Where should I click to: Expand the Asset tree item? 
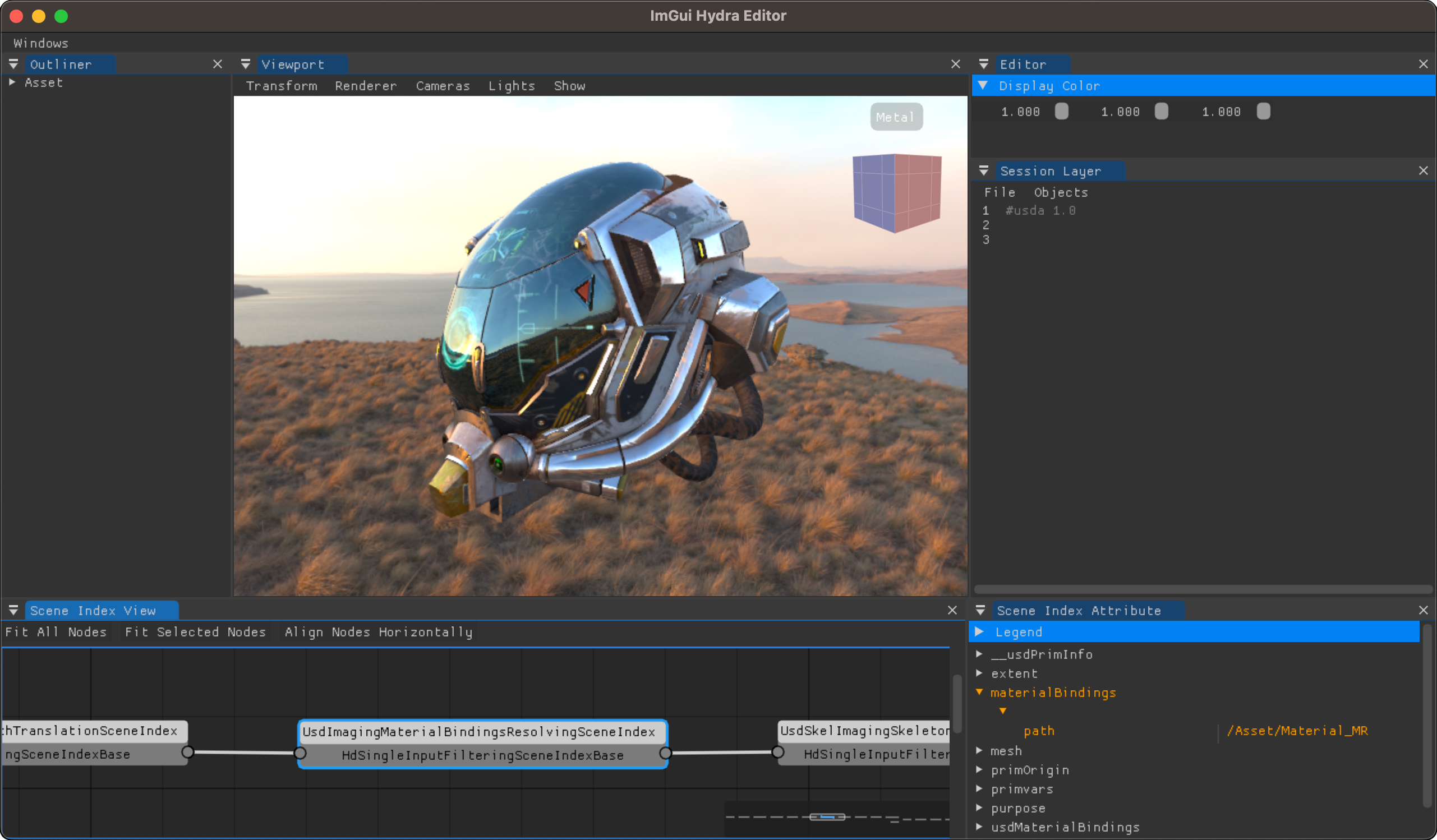[12, 82]
